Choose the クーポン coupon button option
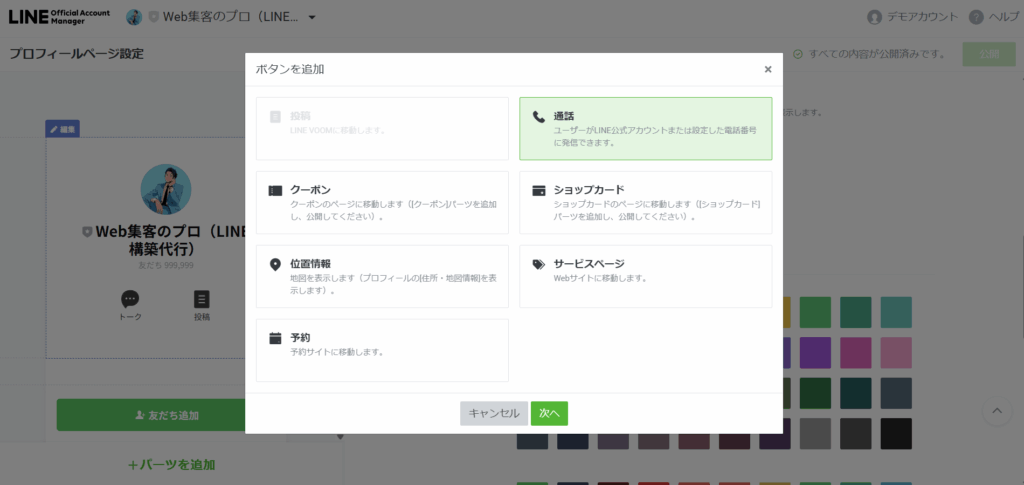 [x=382, y=202]
